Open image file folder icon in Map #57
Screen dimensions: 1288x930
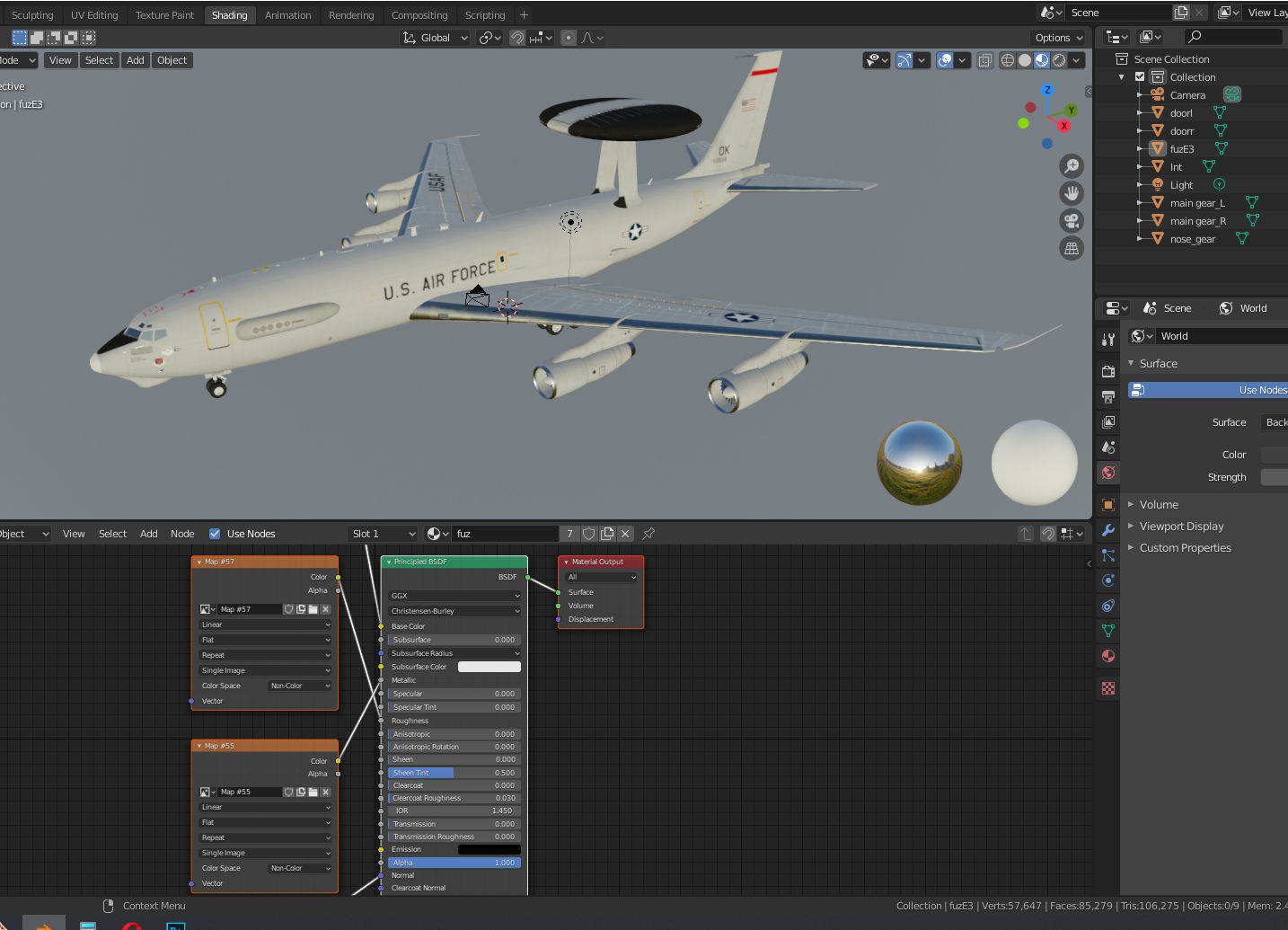313,609
